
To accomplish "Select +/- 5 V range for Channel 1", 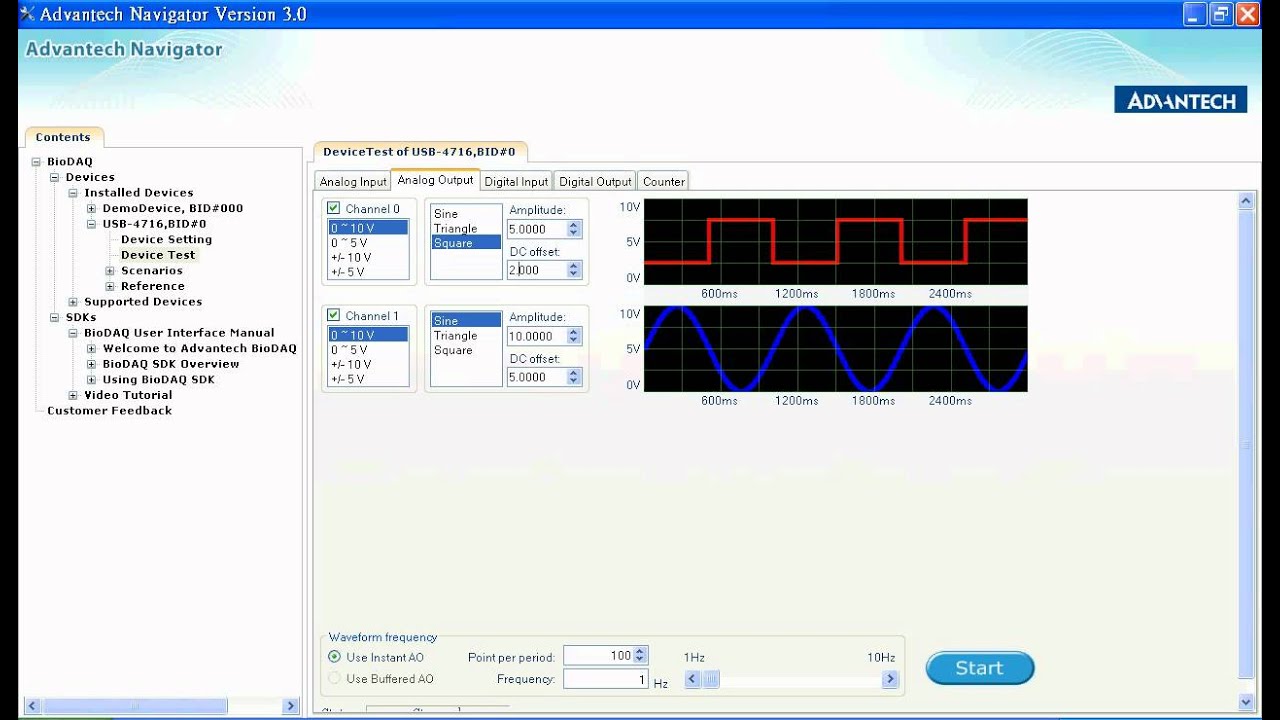I will (368, 379).
